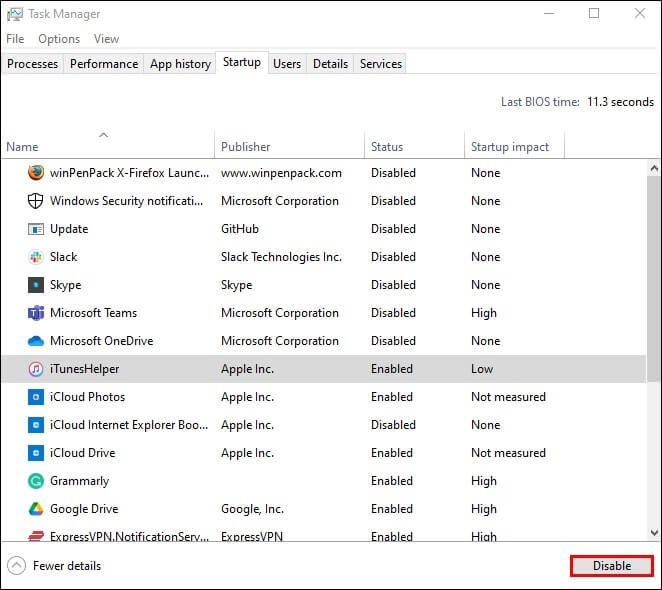Click the Task Manager title bar icon
The width and height of the screenshot is (662, 590).
pos(15,14)
